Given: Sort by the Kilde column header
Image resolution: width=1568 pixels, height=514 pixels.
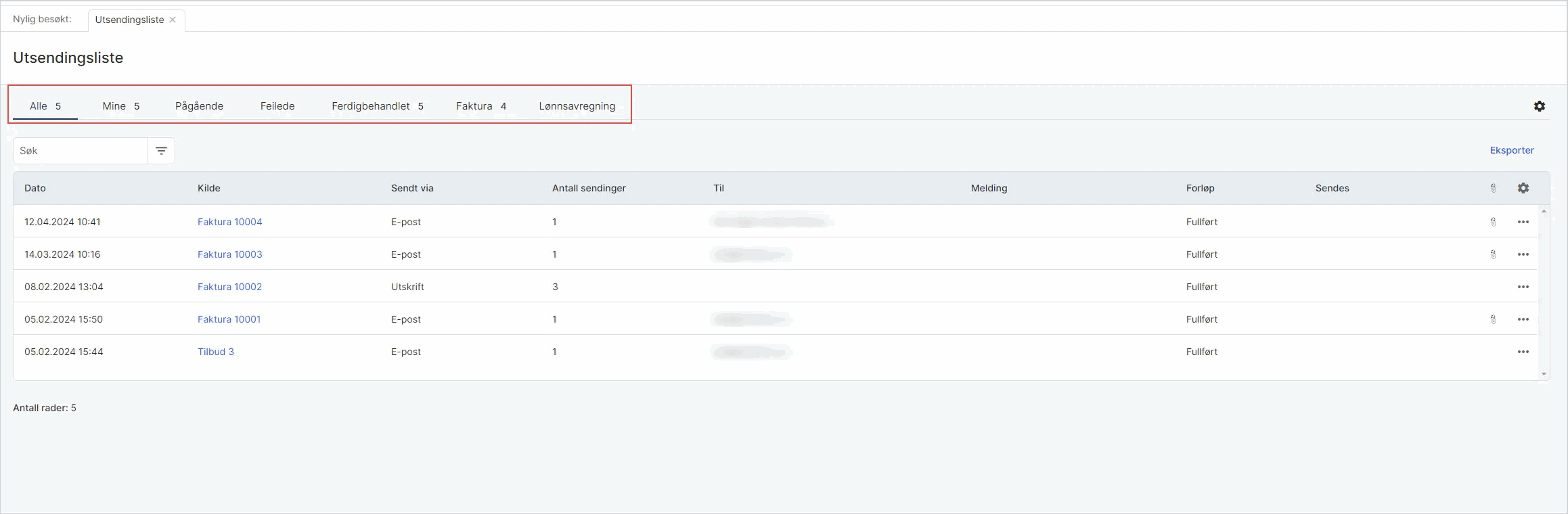Looking at the screenshot, I should tap(209, 188).
